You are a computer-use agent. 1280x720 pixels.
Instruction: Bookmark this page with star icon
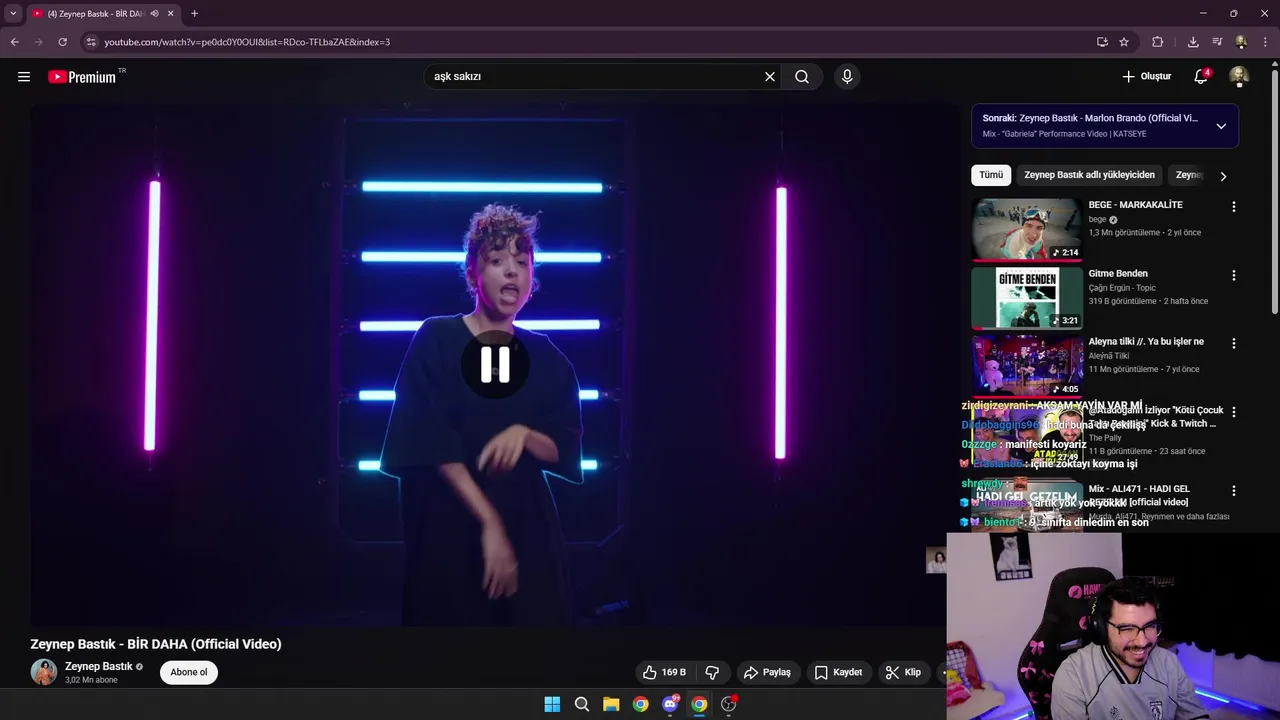[1124, 42]
